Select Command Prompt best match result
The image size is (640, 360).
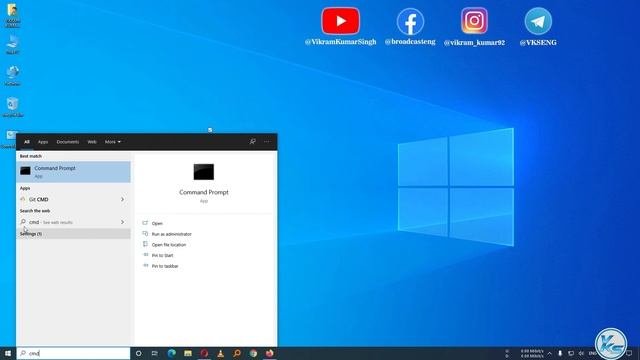(73, 172)
